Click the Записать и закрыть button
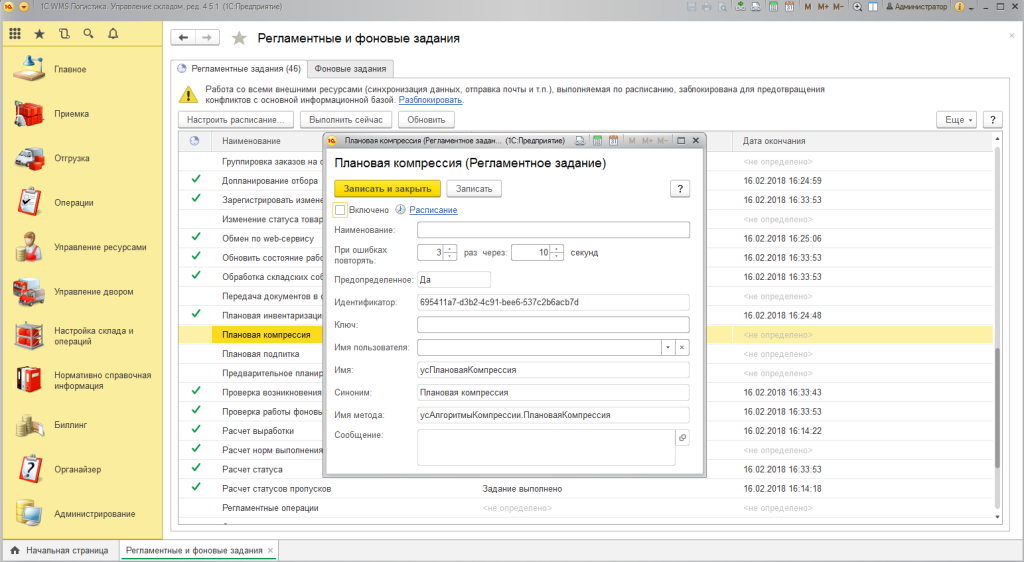The image size is (1024, 562). coord(388,189)
